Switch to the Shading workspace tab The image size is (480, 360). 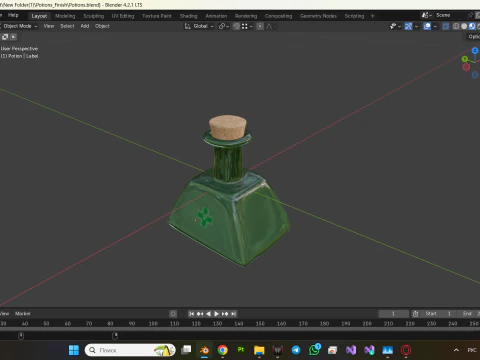pos(188,16)
